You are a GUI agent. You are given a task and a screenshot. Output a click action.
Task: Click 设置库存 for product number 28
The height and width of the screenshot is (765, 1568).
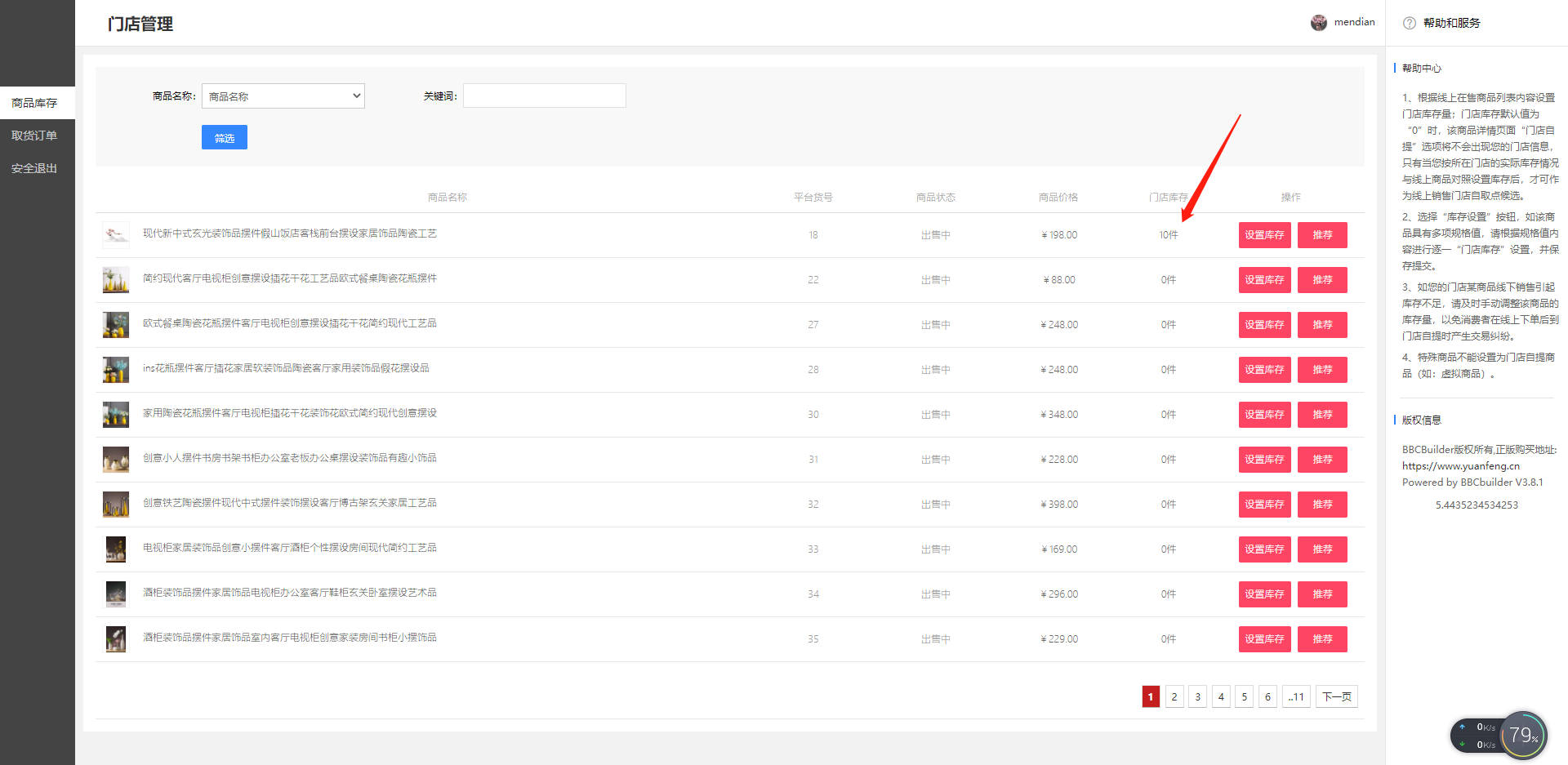(1265, 370)
